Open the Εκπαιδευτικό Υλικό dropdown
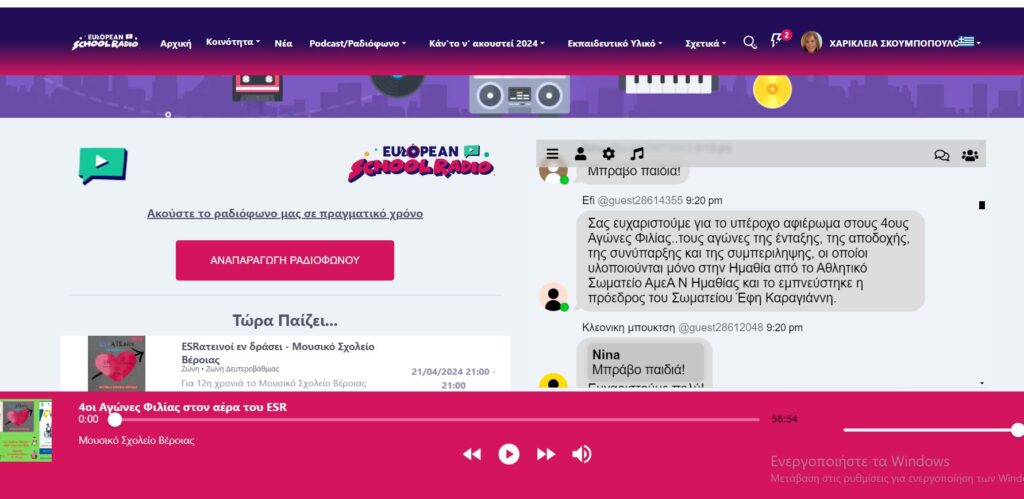Image resolution: width=1024 pixels, height=499 pixels. click(614, 44)
